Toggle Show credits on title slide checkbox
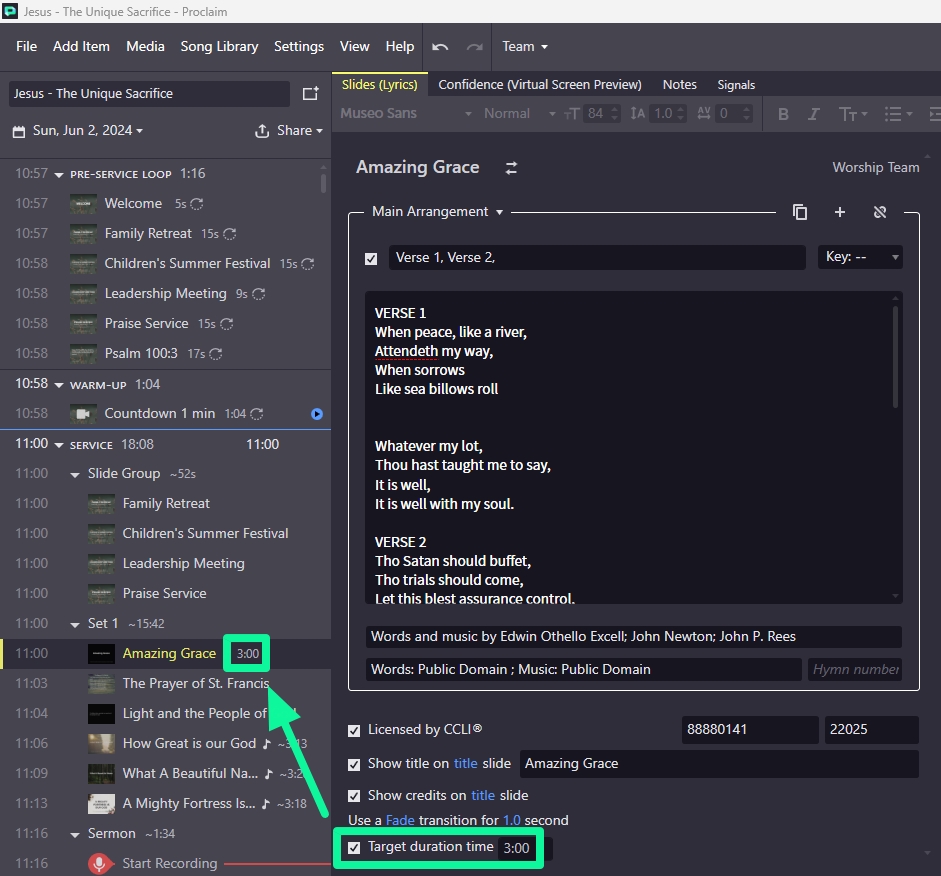Image resolution: width=941 pixels, height=876 pixels. [354, 796]
